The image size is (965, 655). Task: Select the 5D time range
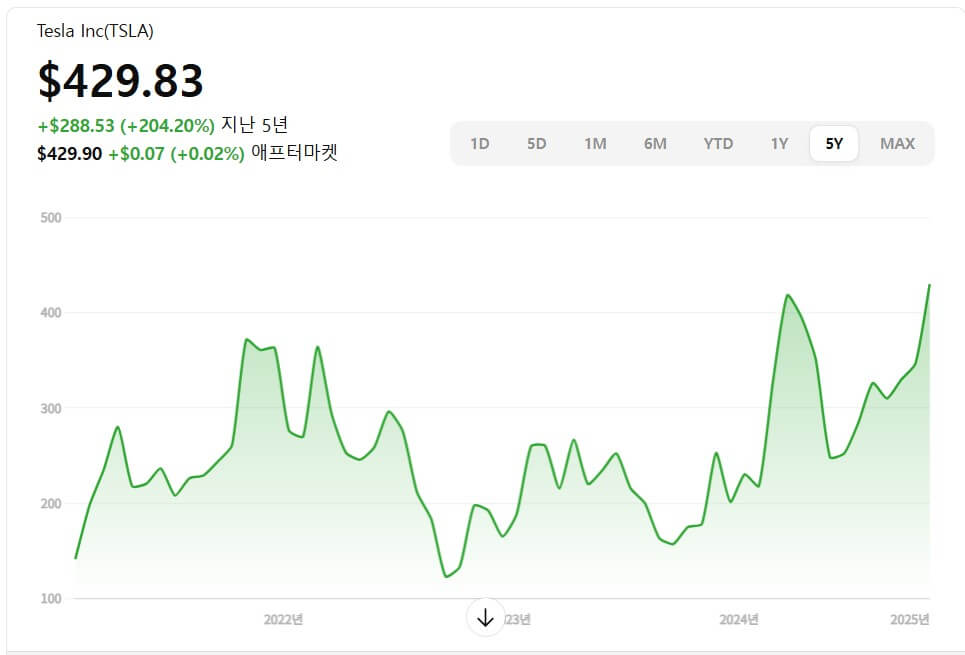(537, 143)
